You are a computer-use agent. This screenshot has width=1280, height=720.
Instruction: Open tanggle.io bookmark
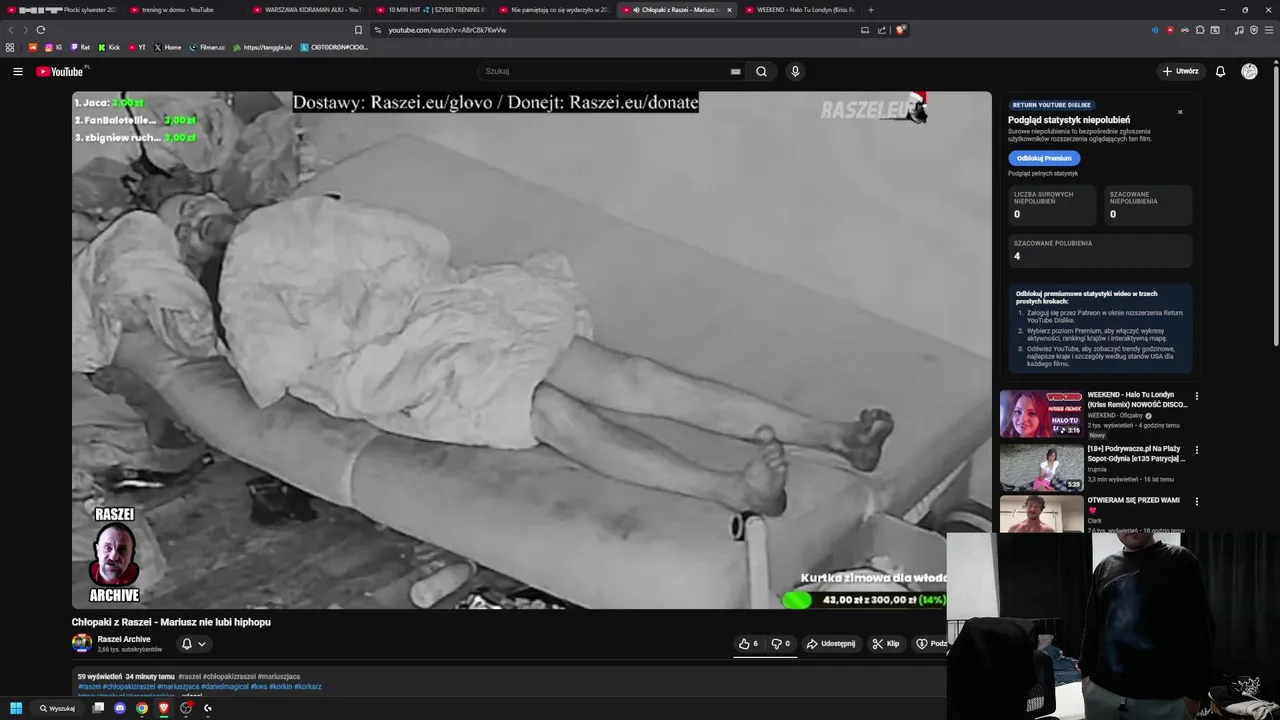click(x=262, y=47)
